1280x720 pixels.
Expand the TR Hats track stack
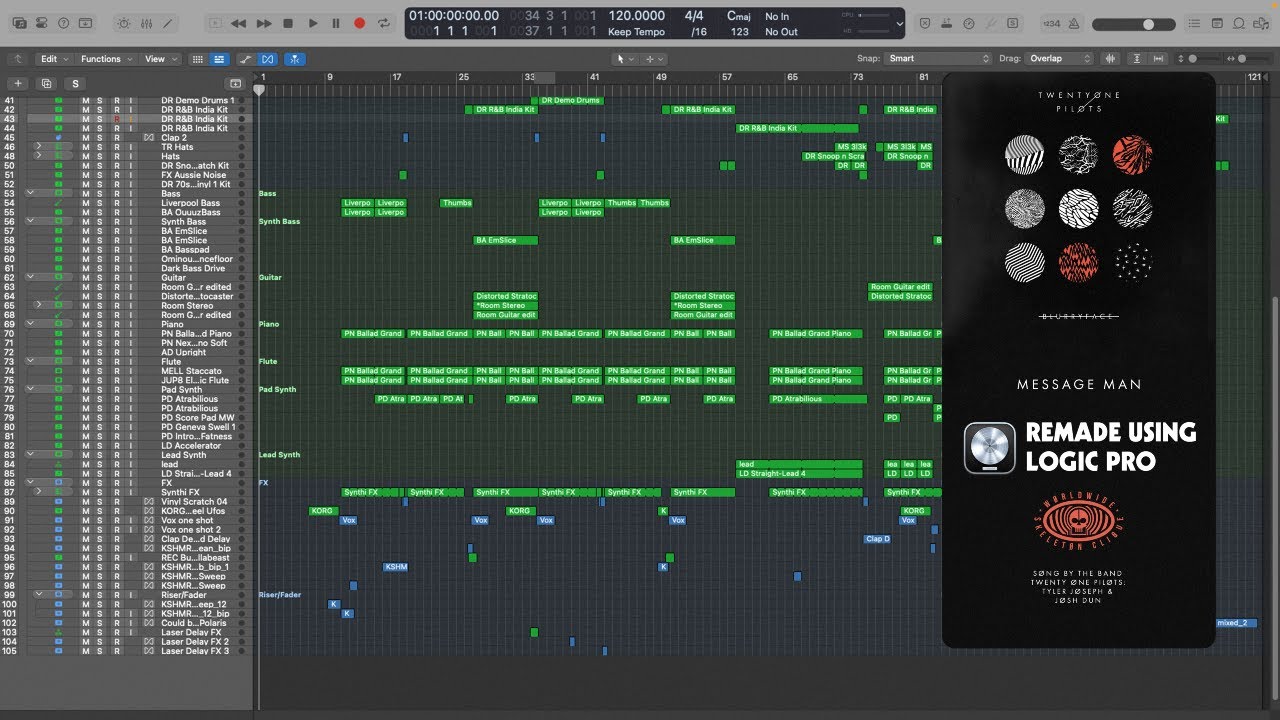coord(38,147)
